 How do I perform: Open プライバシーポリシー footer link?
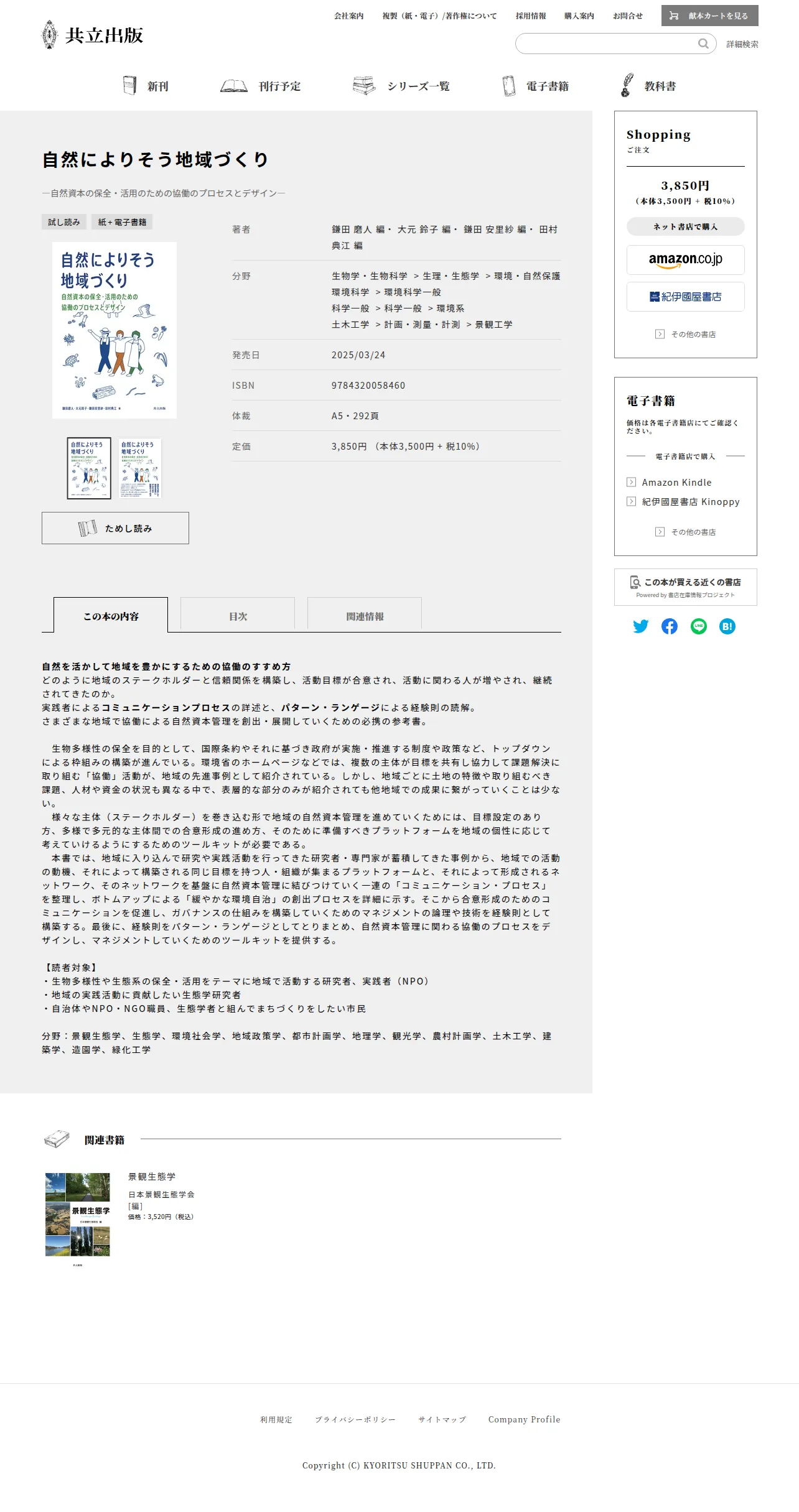(x=355, y=1419)
